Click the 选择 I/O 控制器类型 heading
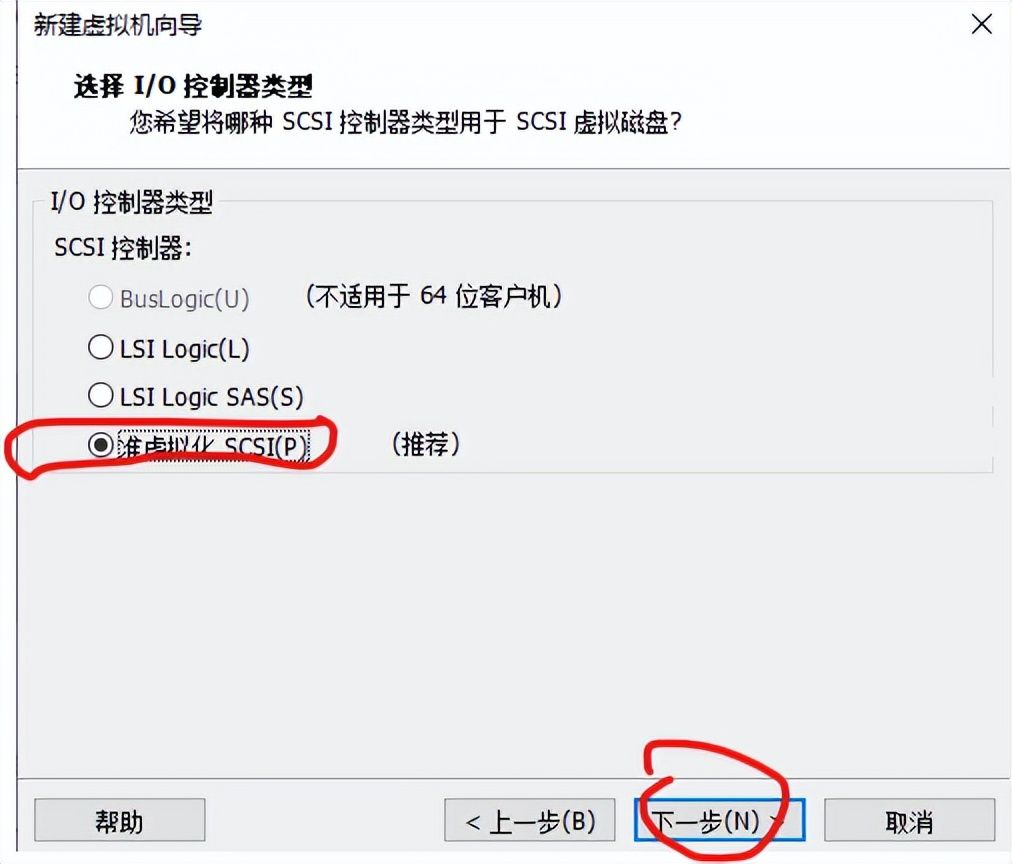The width and height of the screenshot is (1012, 864). (193, 85)
